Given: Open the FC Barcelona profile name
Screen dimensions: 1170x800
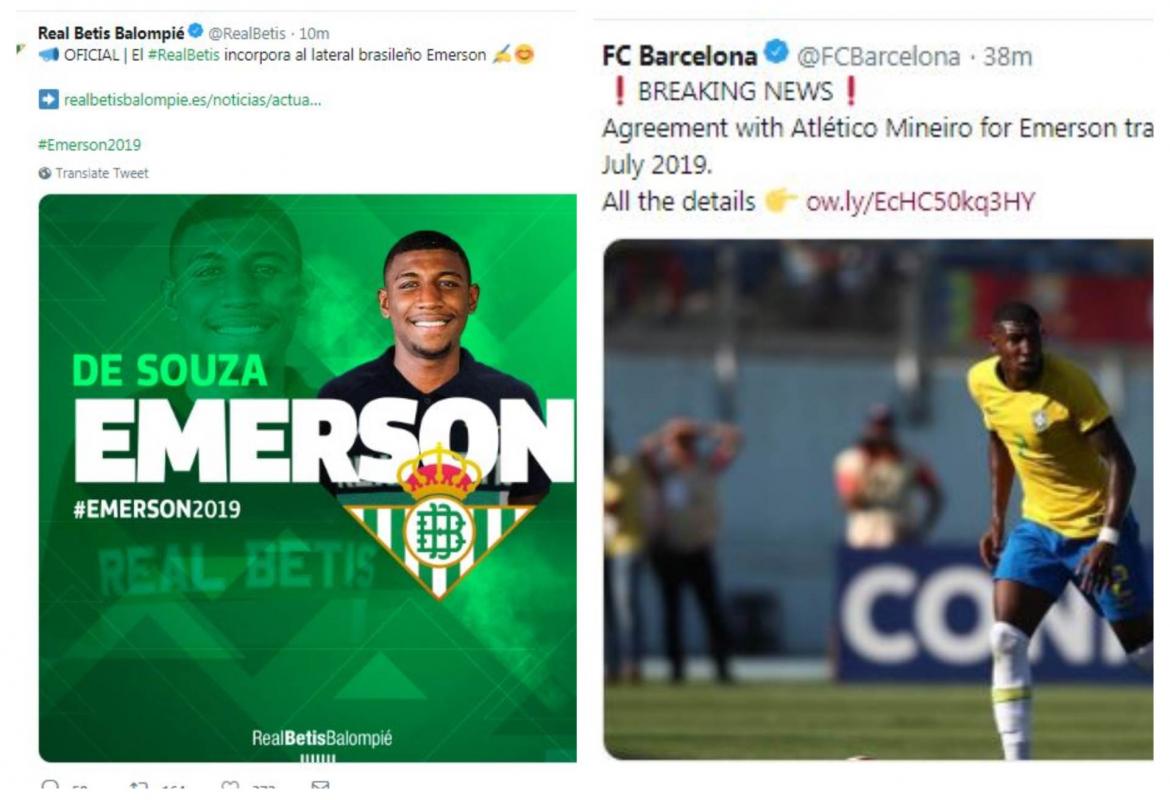Looking at the screenshot, I should click(679, 55).
